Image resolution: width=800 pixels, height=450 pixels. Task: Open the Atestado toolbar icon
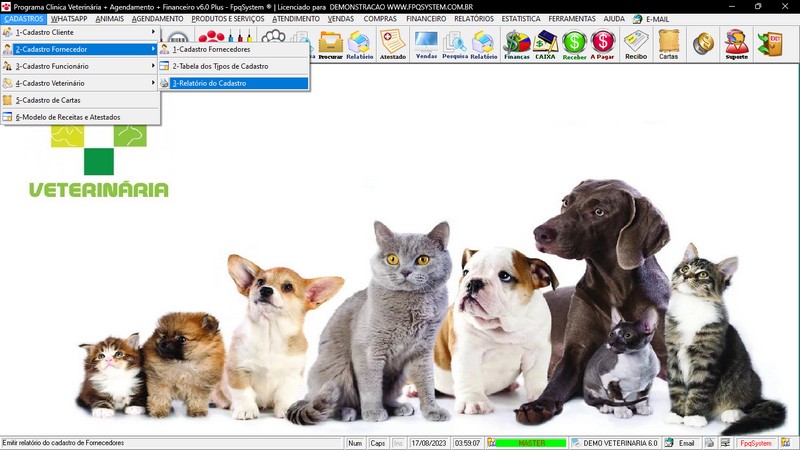[393, 45]
